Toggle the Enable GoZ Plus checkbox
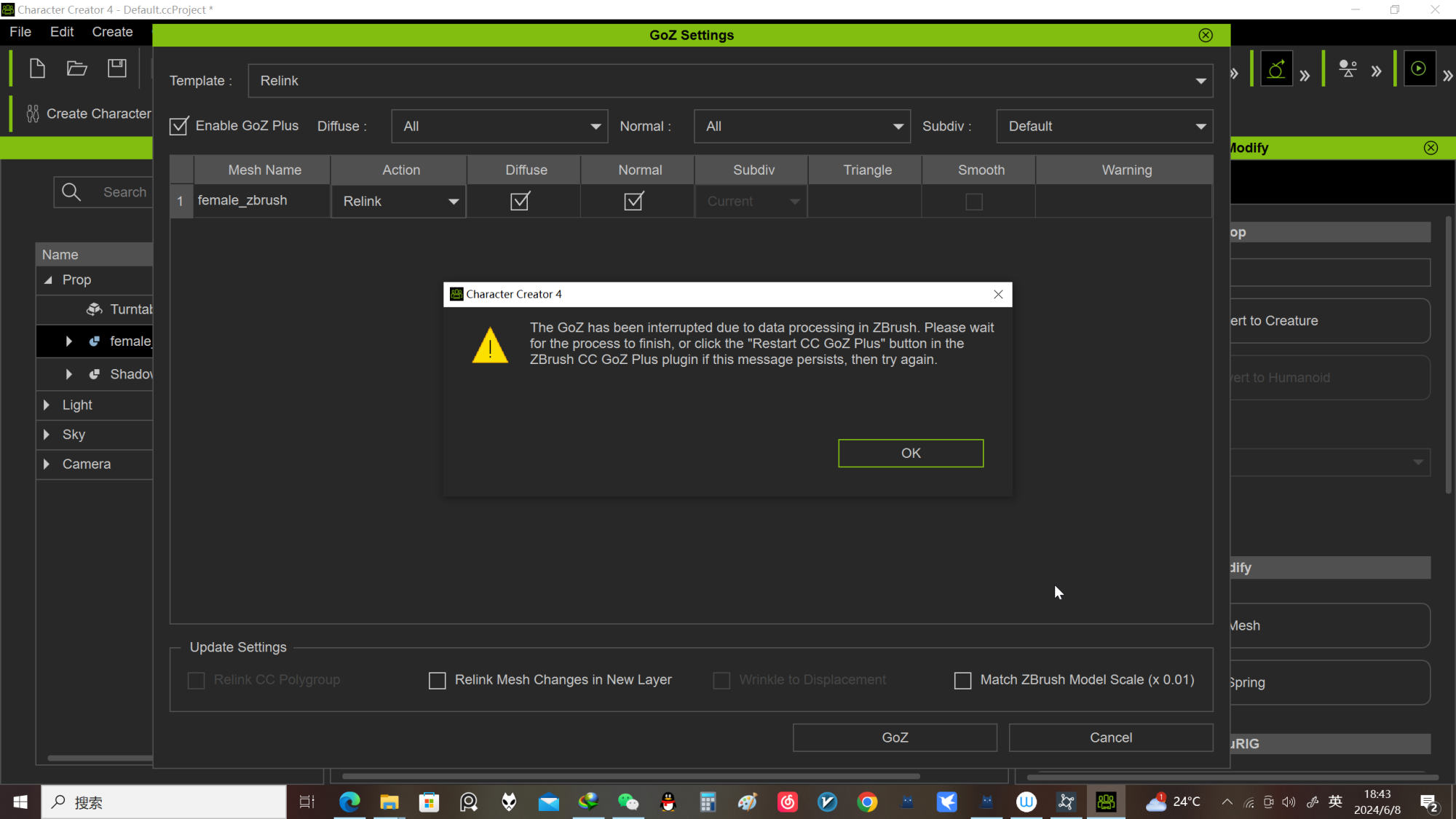The height and width of the screenshot is (819, 1456). click(x=179, y=126)
